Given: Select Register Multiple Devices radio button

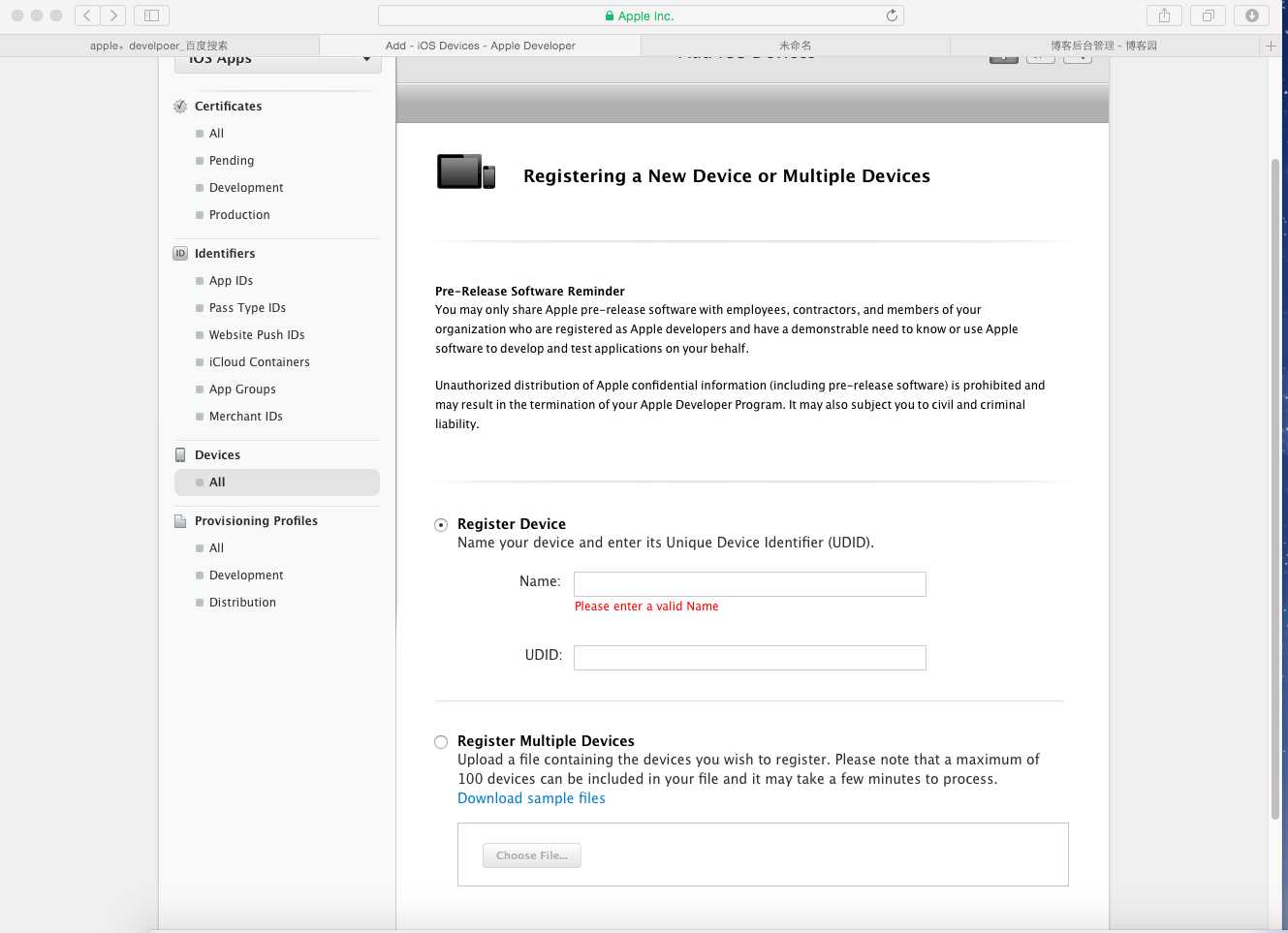Looking at the screenshot, I should (x=441, y=742).
